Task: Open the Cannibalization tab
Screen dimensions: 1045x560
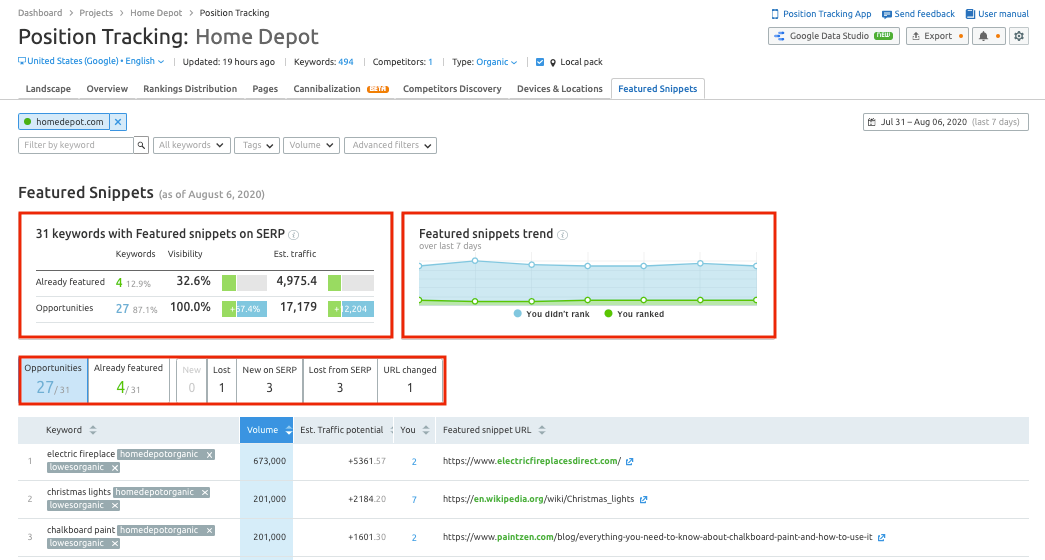Action: tap(341, 89)
